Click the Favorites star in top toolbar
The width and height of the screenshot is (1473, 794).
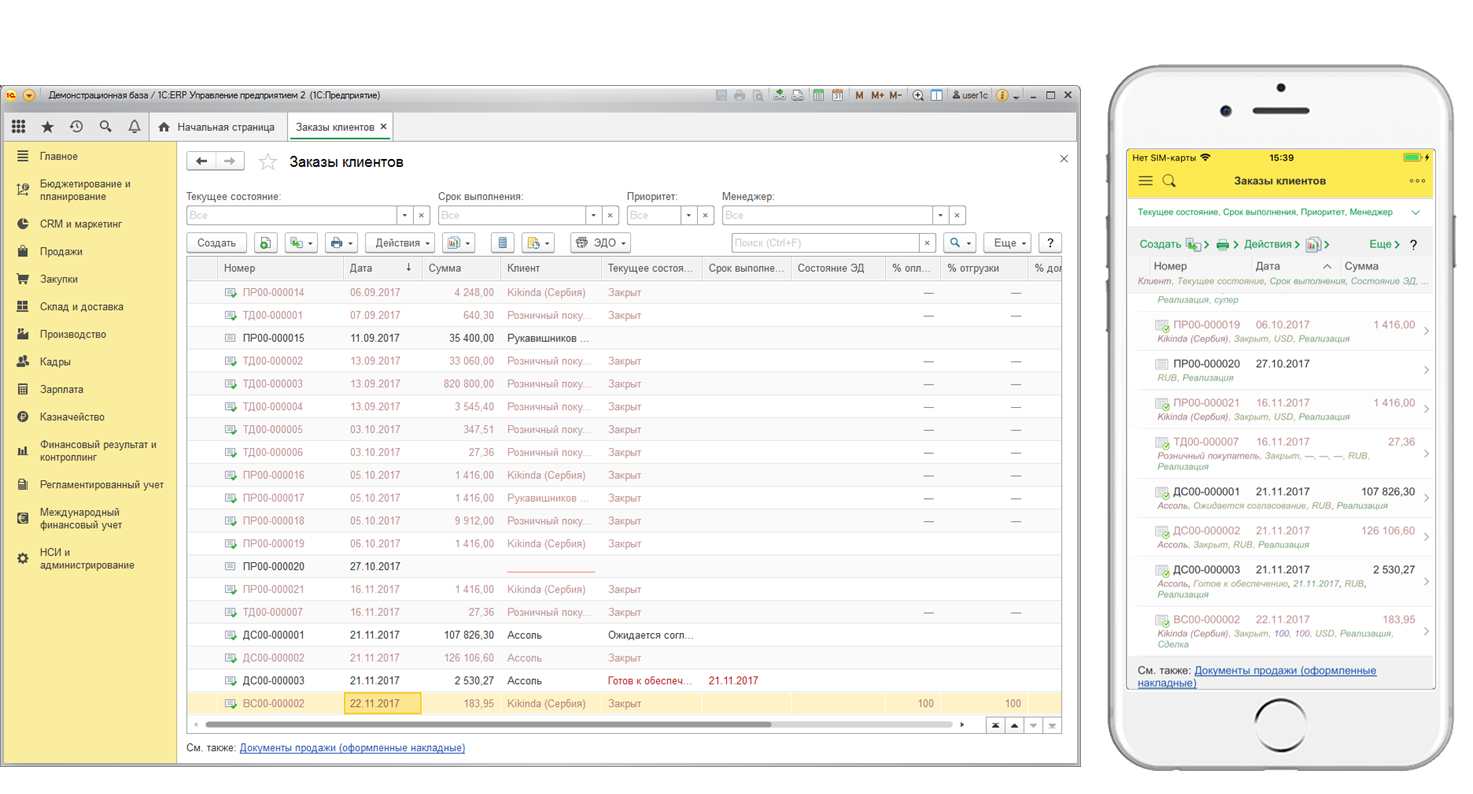pos(47,127)
